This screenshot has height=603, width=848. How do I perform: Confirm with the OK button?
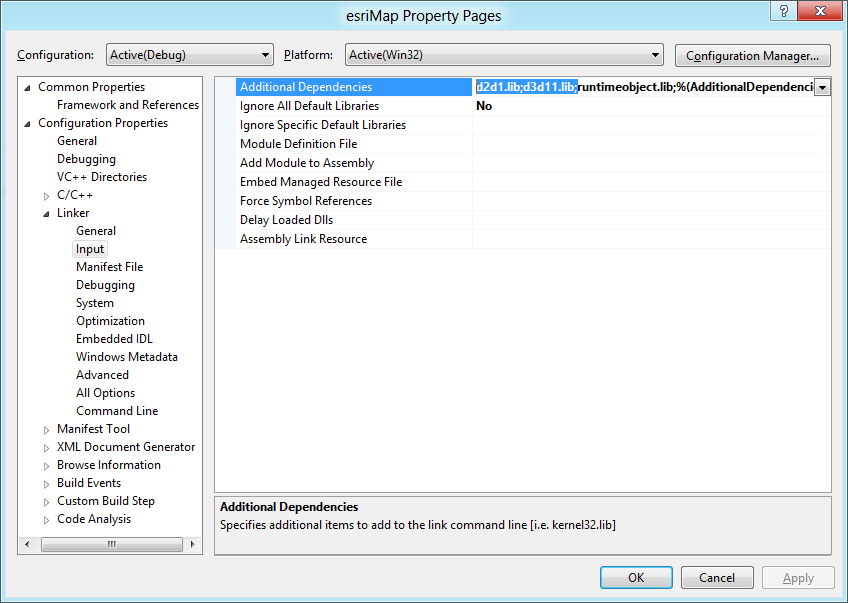[636, 578]
